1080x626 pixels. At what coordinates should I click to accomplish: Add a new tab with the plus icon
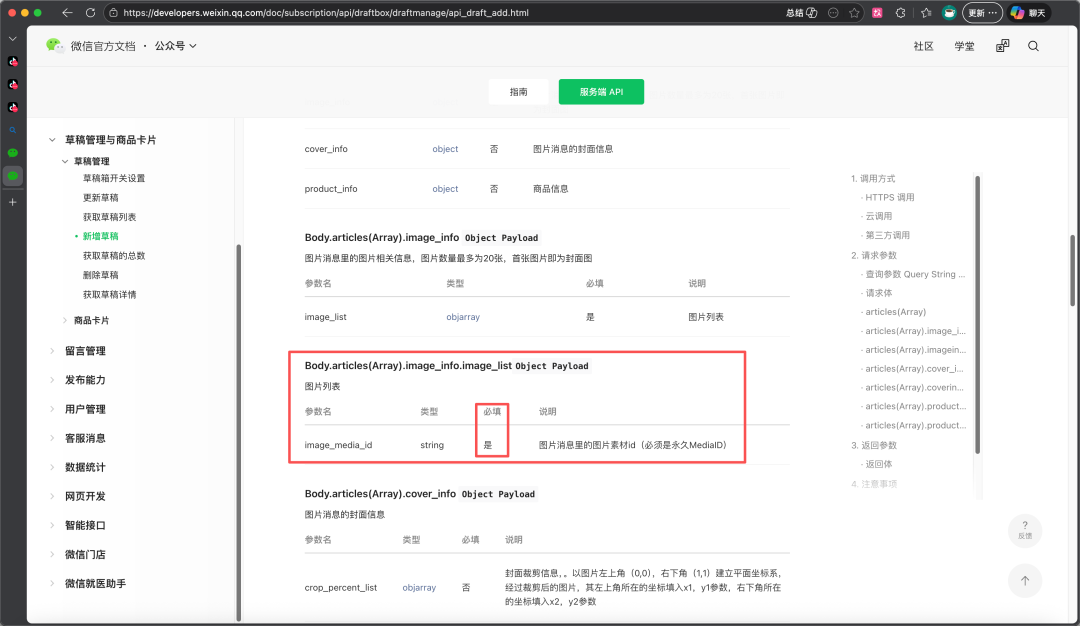click(x=12, y=202)
